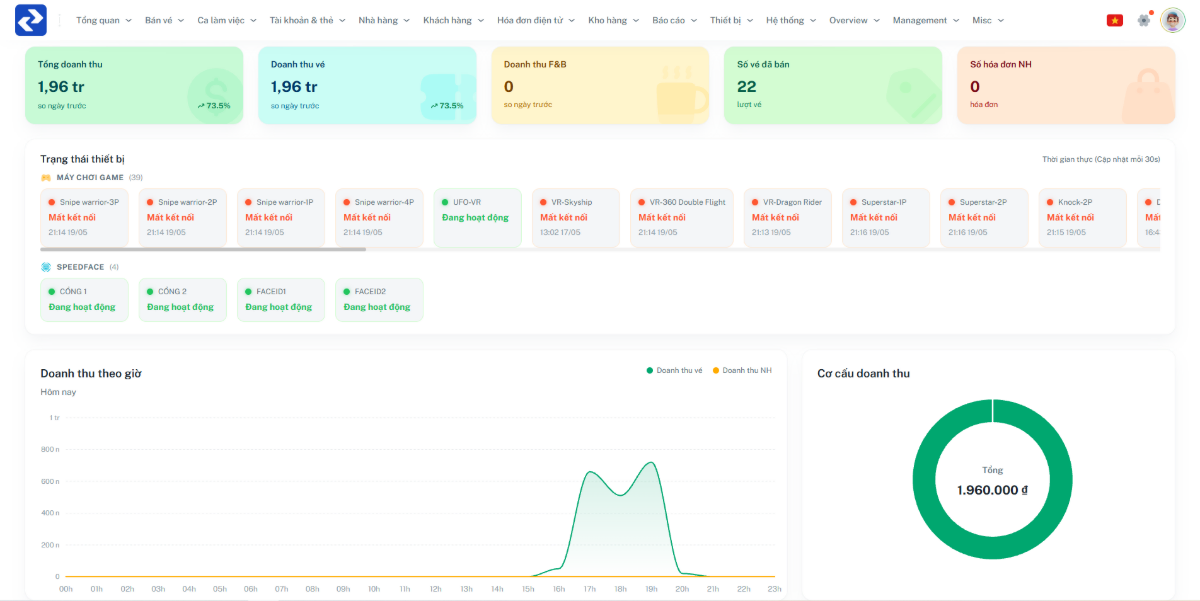Open the Snipe warrior-1P device card
The image size is (1200, 601).
point(280,217)
